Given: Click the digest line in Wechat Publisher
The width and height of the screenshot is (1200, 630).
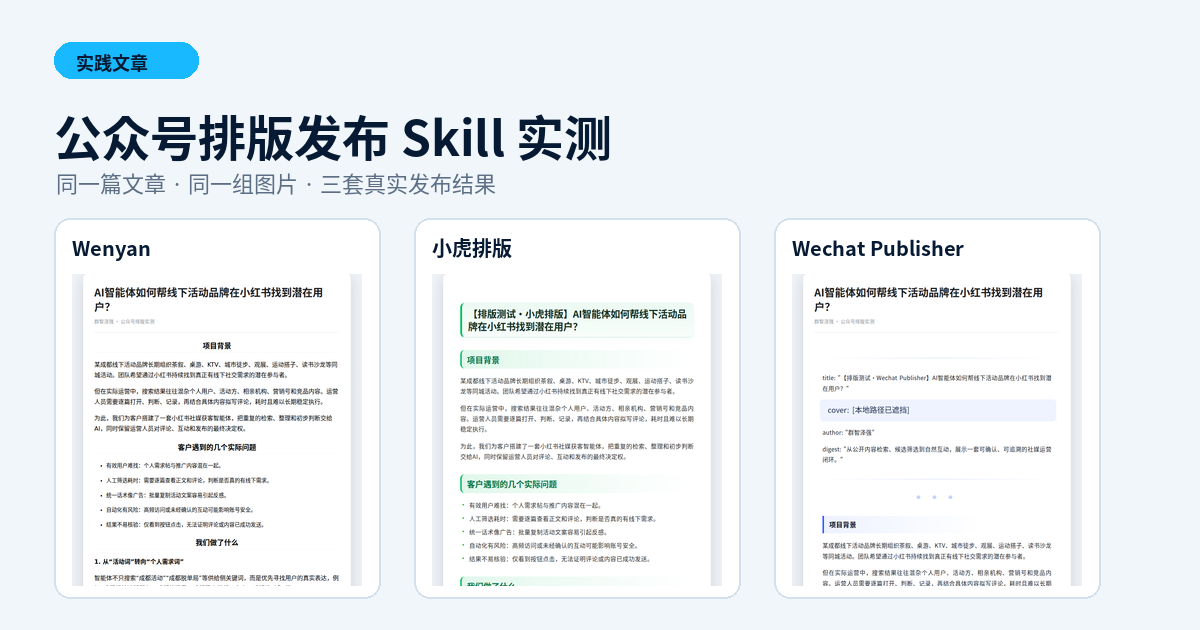Looking at the screenshot, I should tap(938, 454).
